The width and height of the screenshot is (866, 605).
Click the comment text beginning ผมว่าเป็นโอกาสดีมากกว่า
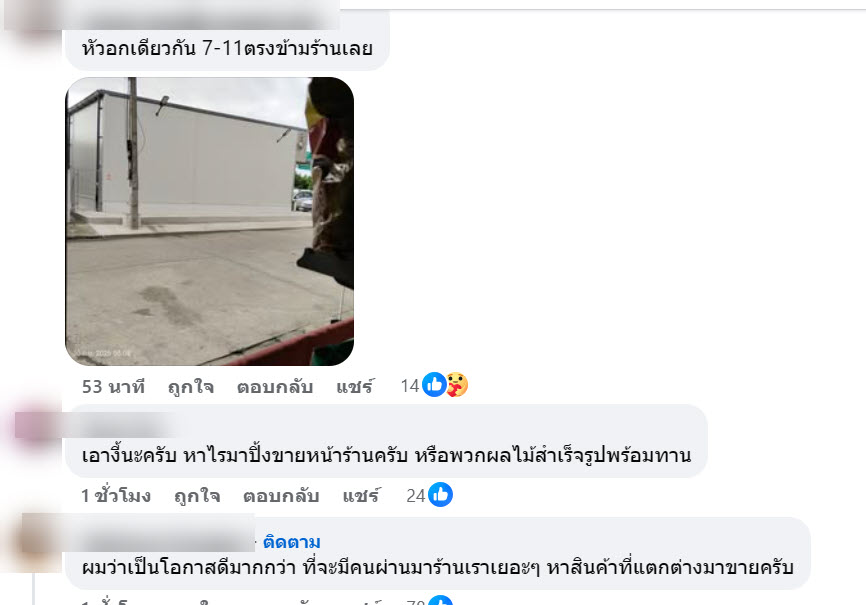(437, 567)
